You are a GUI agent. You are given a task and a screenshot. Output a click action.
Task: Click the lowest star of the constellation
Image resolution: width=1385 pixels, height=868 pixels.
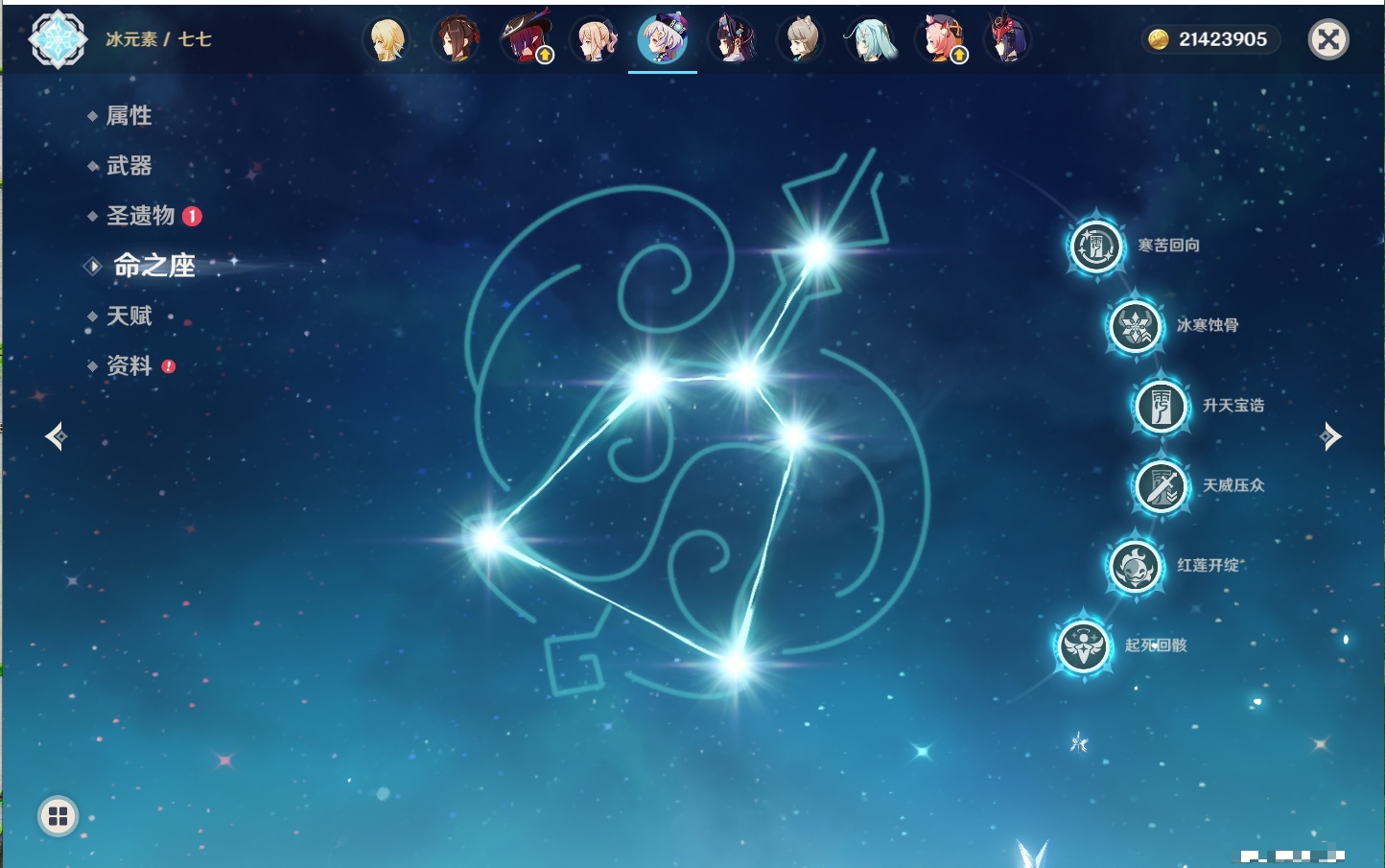pyautogui.click(x=735, y=663)
